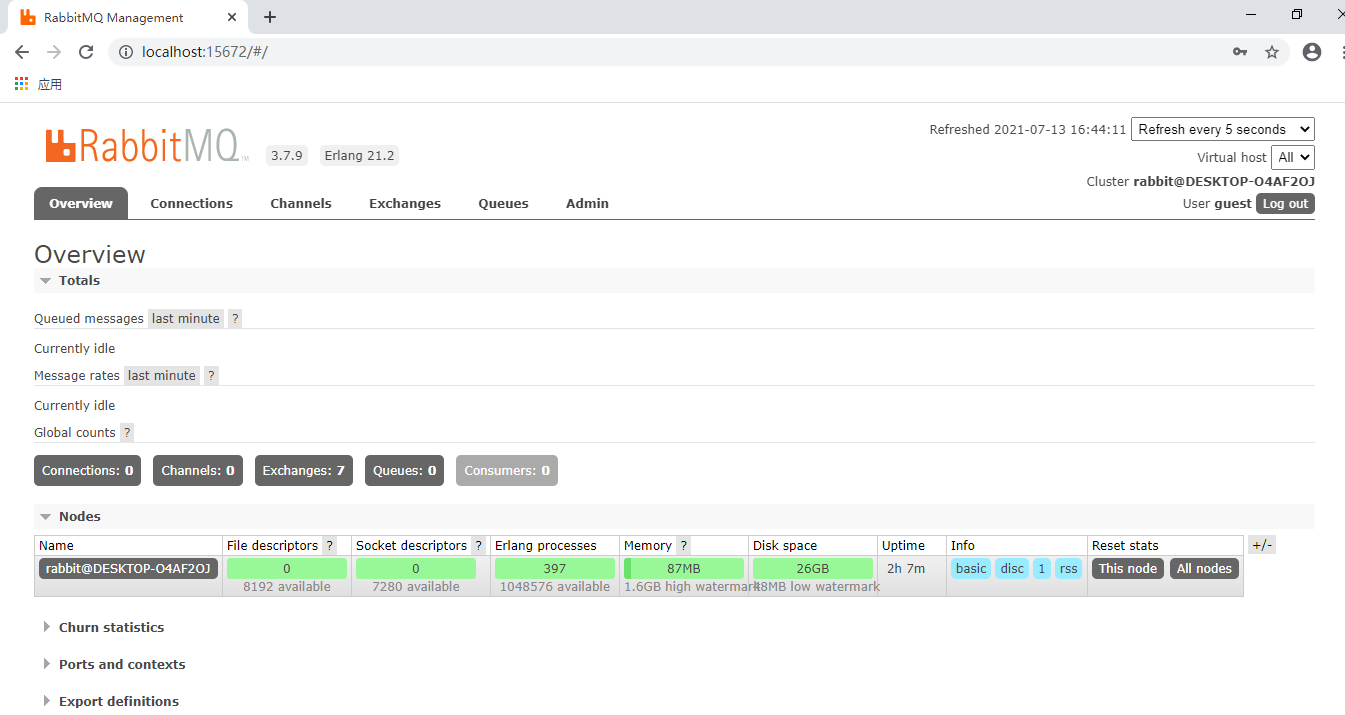Reload the RabbitMQ Management page
Image resolution: width=1345 pixels, height=715 pixels.
point(86,52)
